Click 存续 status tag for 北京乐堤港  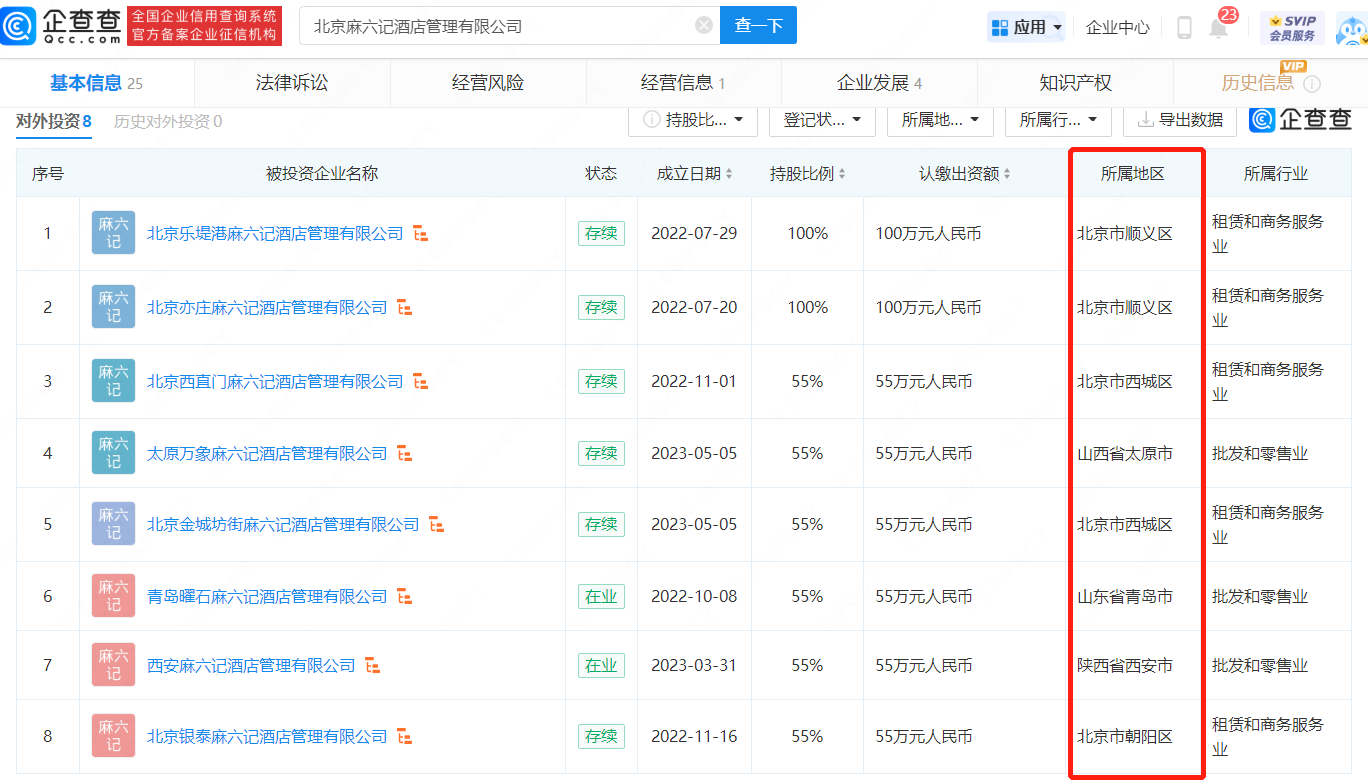[x=601, y=234]
